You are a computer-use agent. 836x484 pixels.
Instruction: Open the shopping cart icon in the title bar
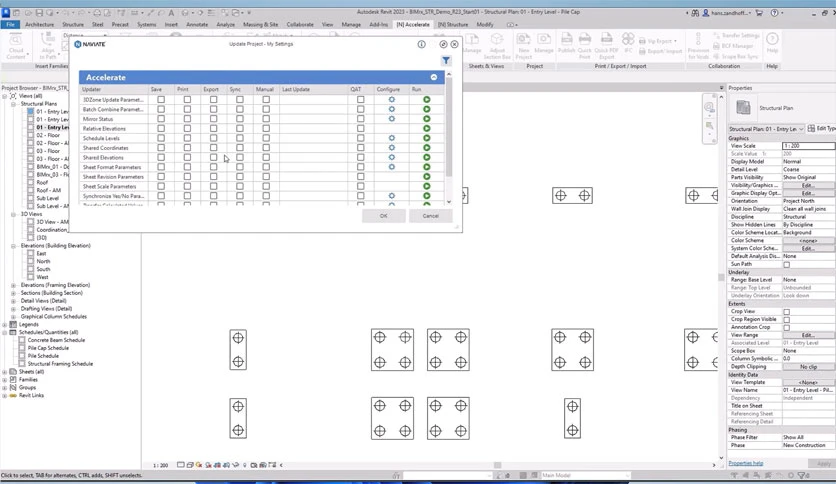pyautogui.click(x=759, y=12)
